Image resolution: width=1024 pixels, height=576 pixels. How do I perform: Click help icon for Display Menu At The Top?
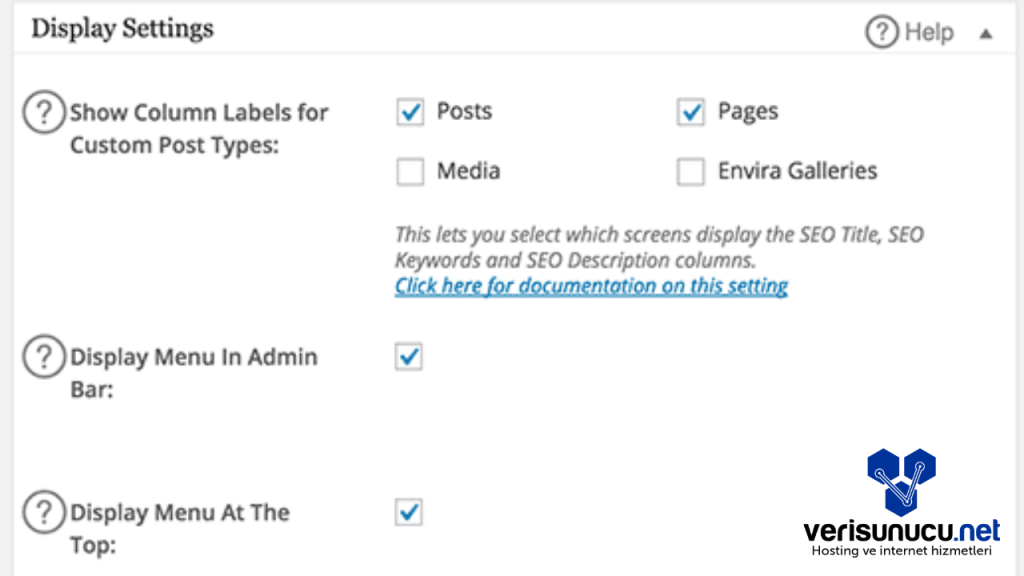click(43, 514)
